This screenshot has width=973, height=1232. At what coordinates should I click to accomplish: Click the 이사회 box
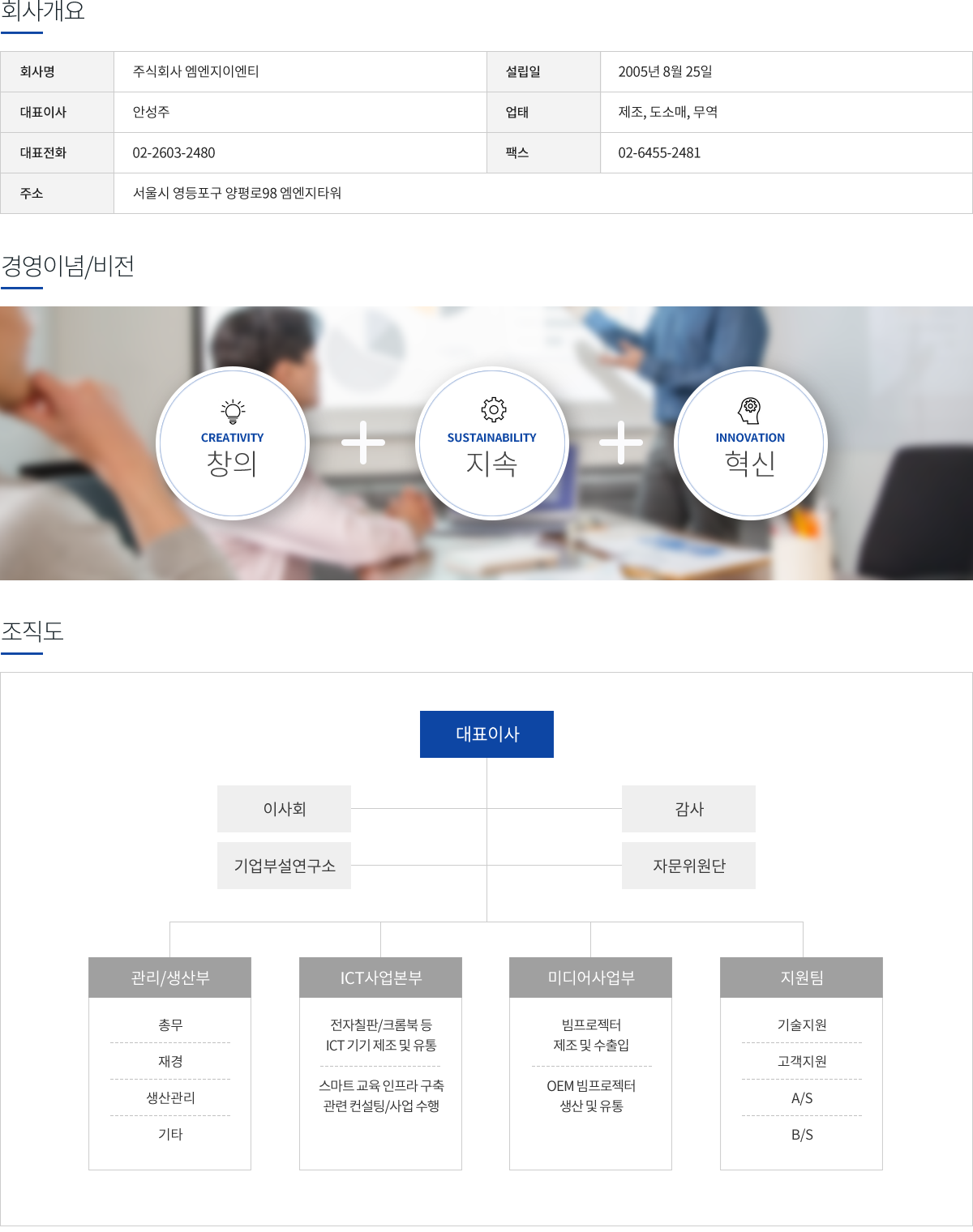click(284, 809)
